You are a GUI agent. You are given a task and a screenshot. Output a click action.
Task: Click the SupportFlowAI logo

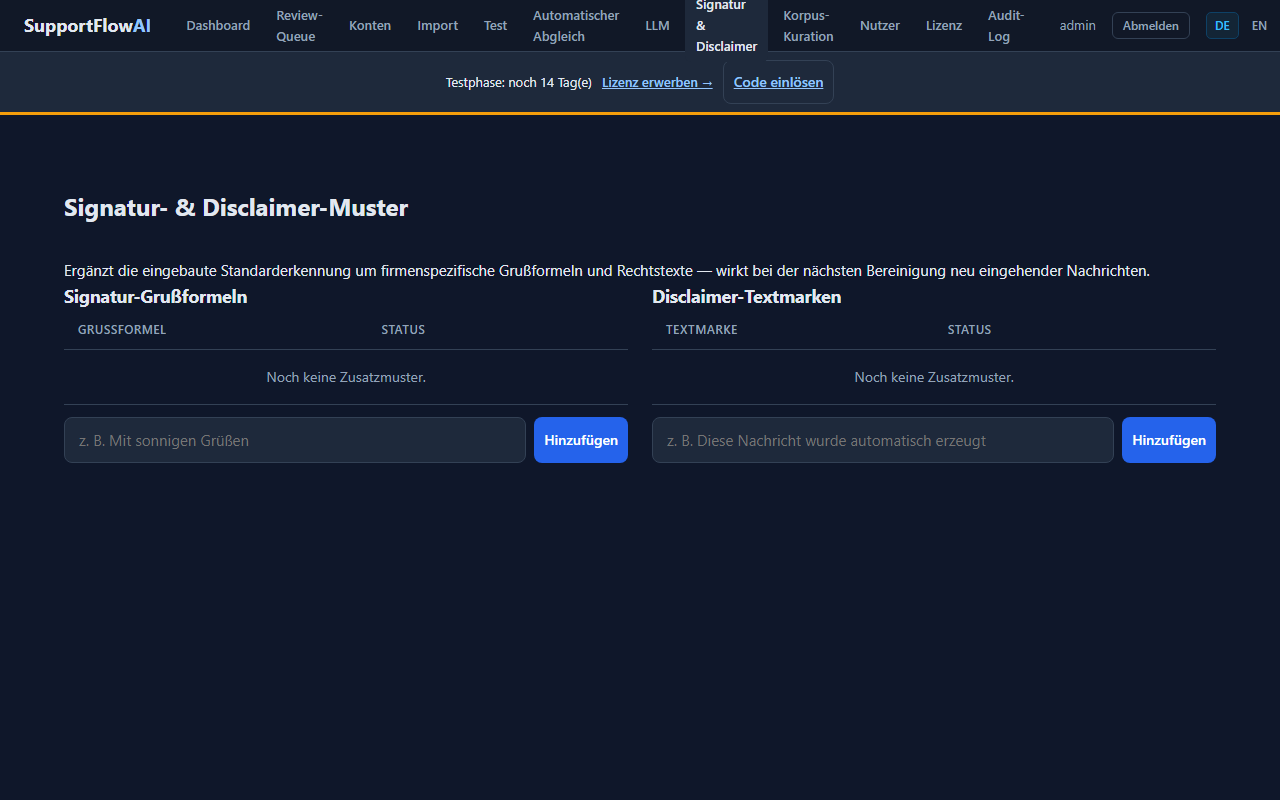click(87, 25)
